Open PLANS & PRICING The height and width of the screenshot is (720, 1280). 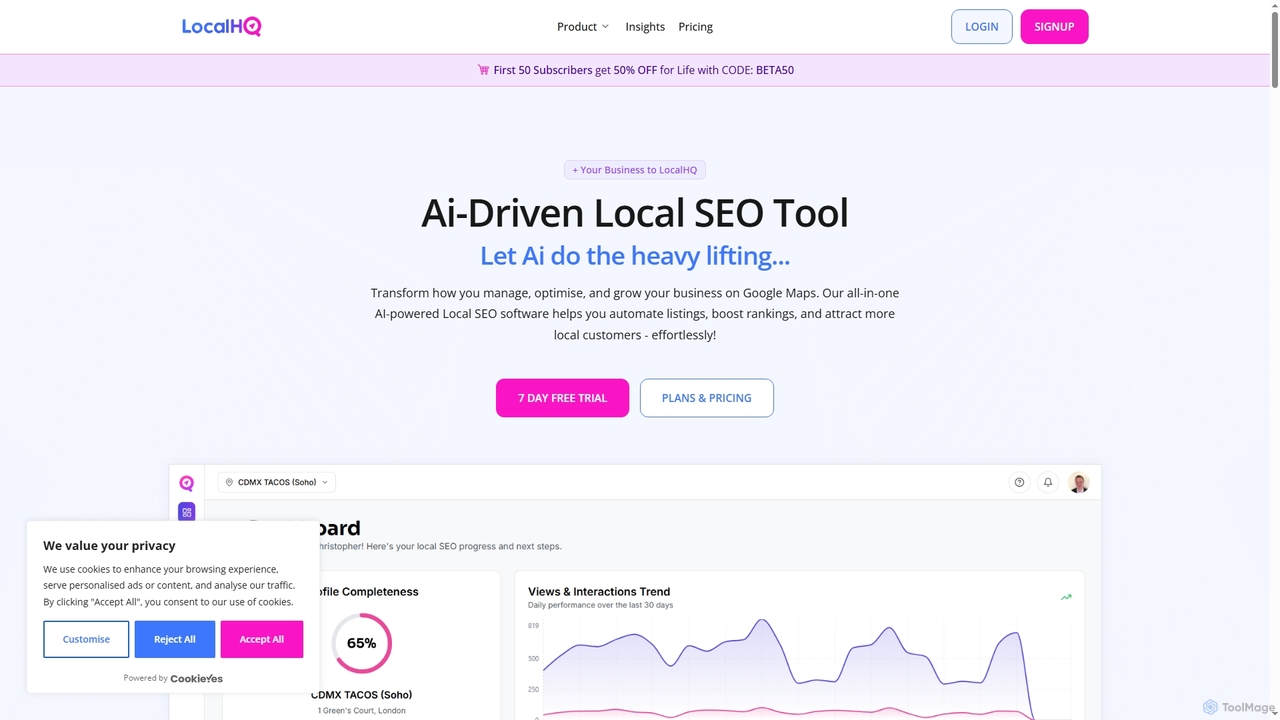(707, 398)
